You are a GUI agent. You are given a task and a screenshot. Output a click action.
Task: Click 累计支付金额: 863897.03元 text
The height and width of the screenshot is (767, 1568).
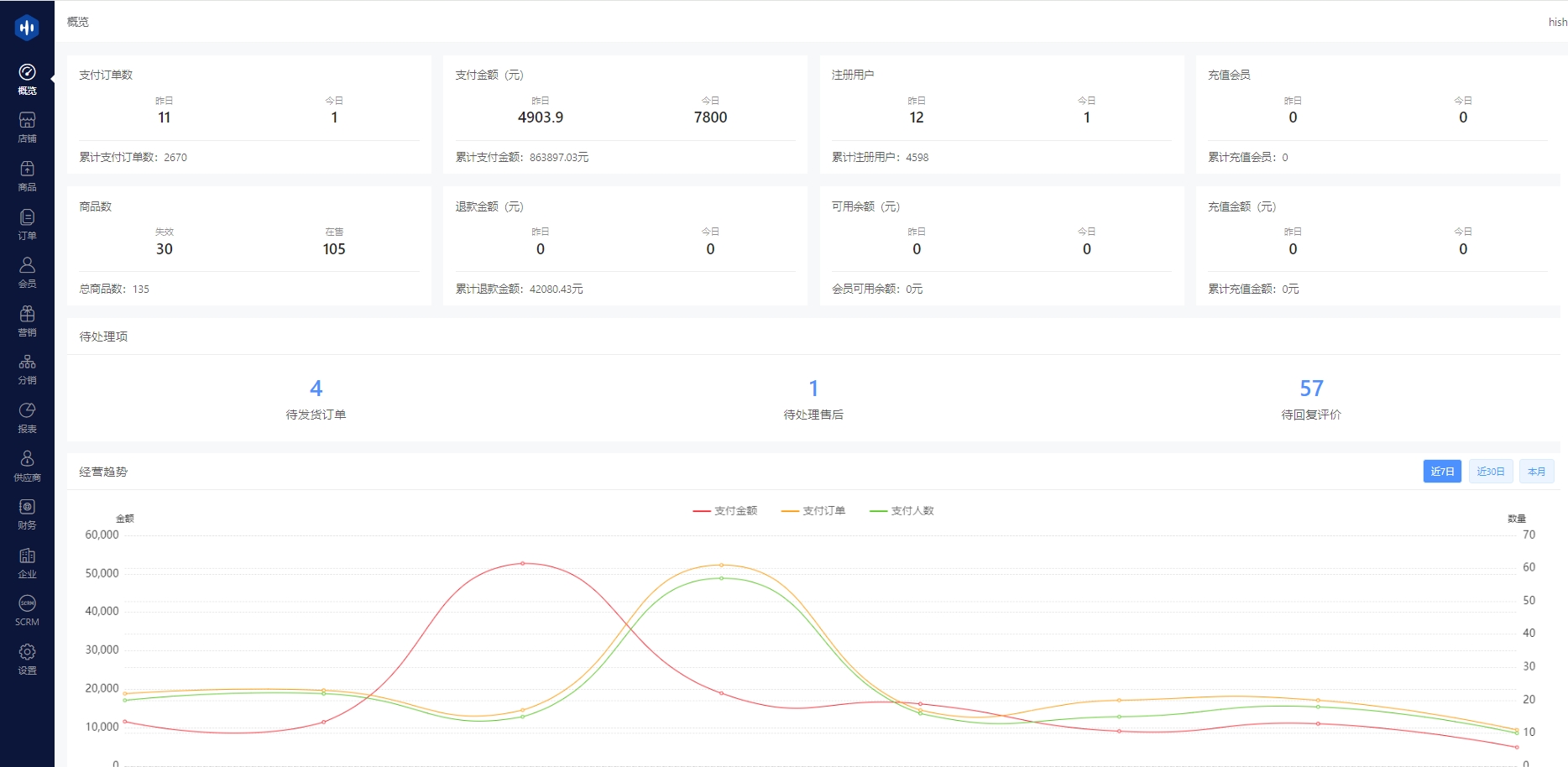(x=522, y=157)
